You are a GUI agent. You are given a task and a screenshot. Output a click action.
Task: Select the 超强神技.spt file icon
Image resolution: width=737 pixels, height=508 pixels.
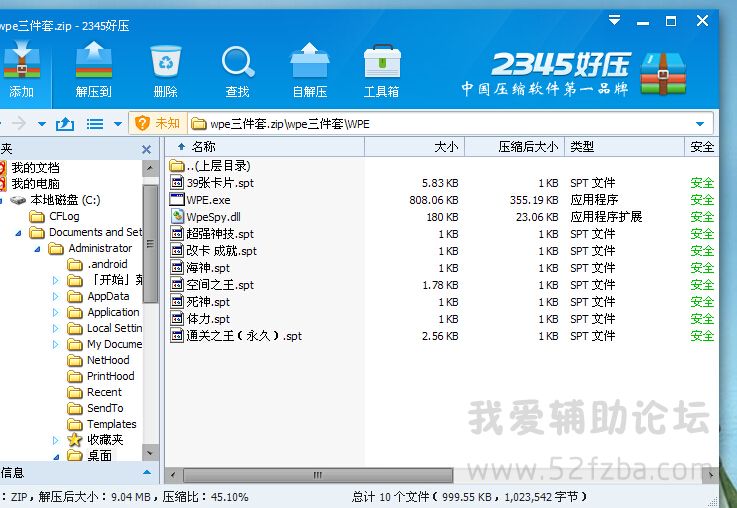coord(177,234)
